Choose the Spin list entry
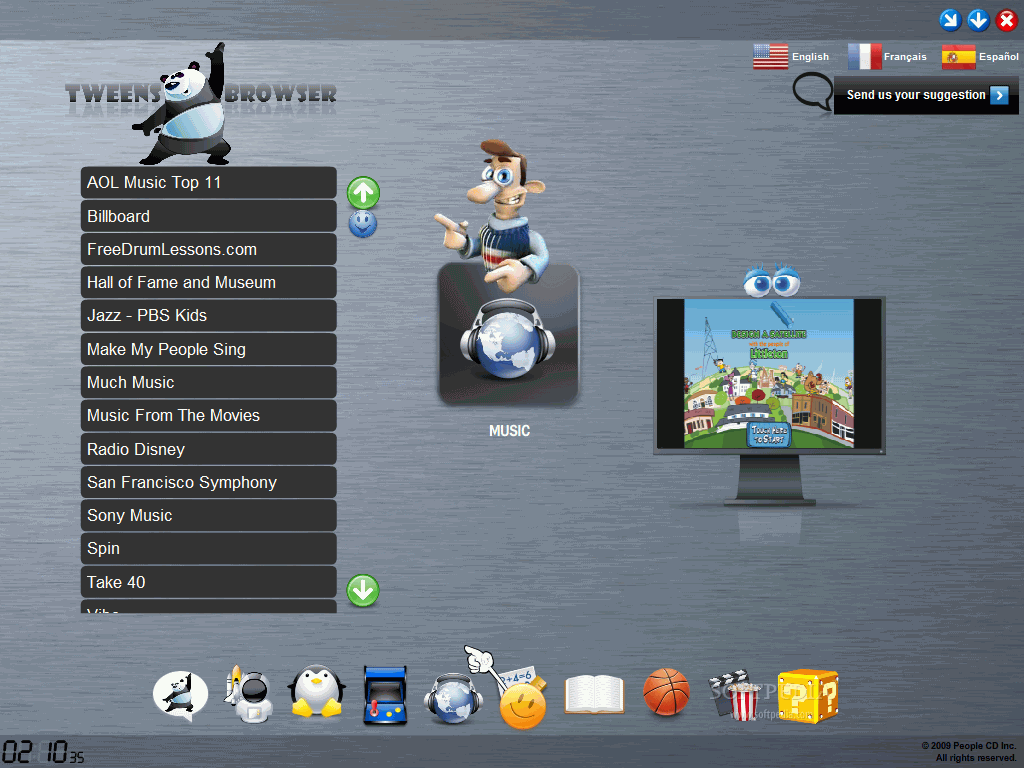This screenshot has width=1024, height=768. [x=208, y=549]
